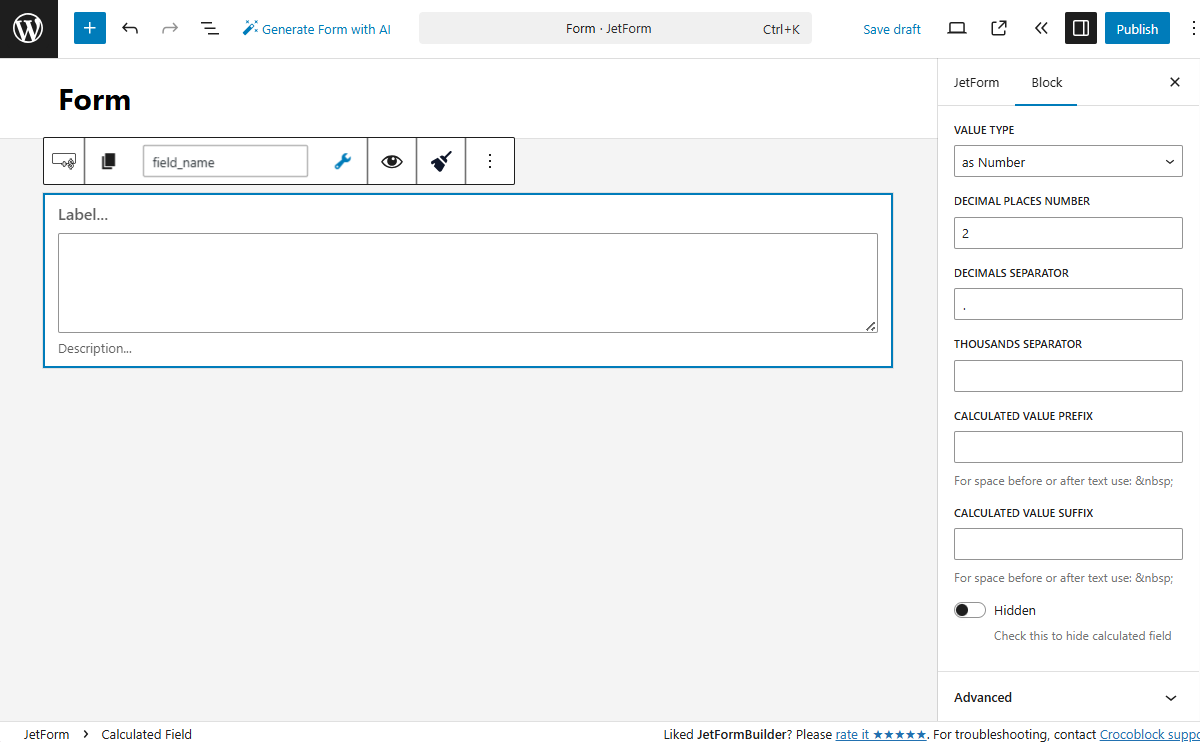Image resolution: width=1200 pixels, height=742 pixels.
Task: Click the Decimal Places Number field
Action: pos(1068,233)
